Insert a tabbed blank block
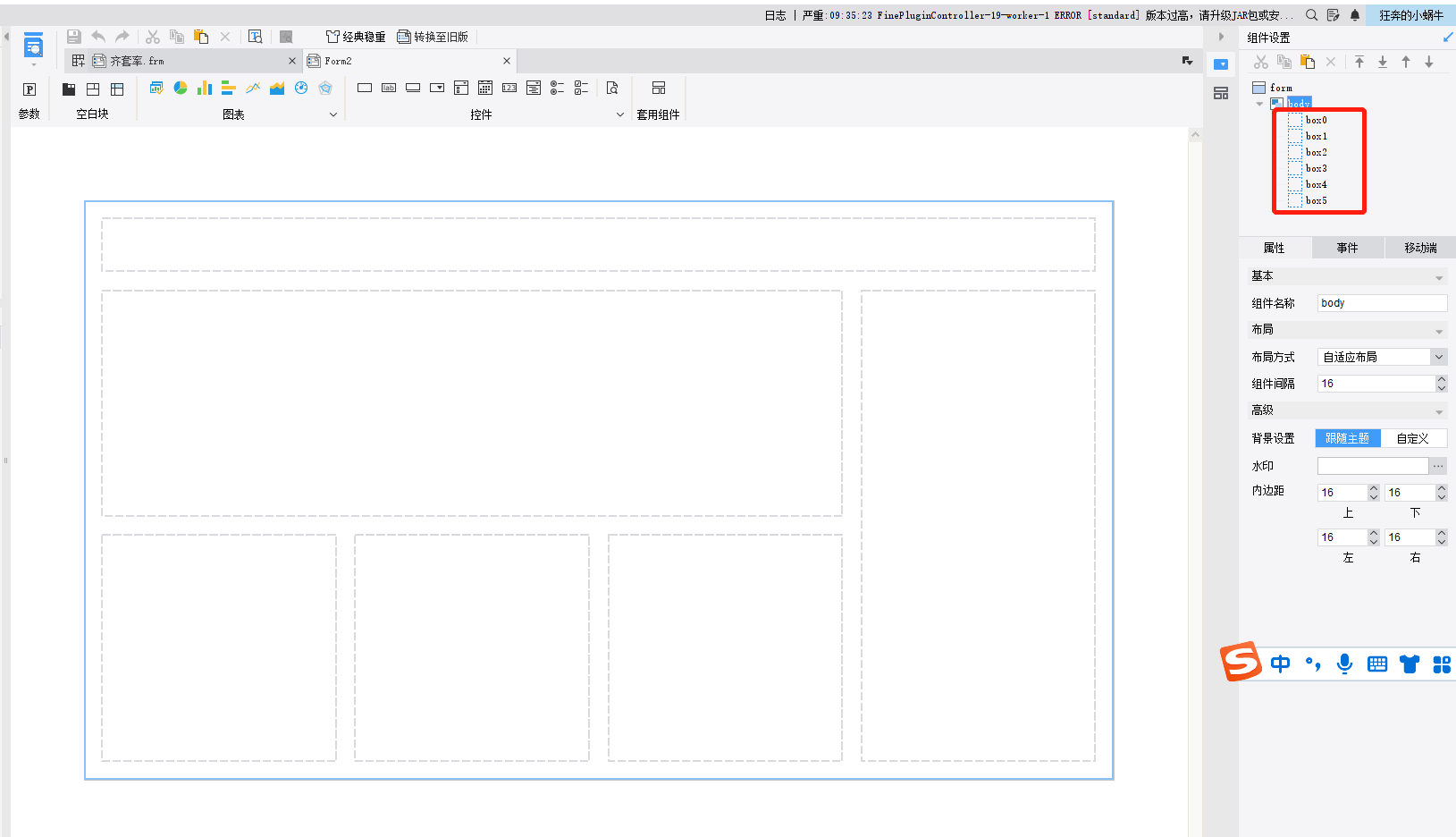 pyautogui.click(x=69, y=89)
